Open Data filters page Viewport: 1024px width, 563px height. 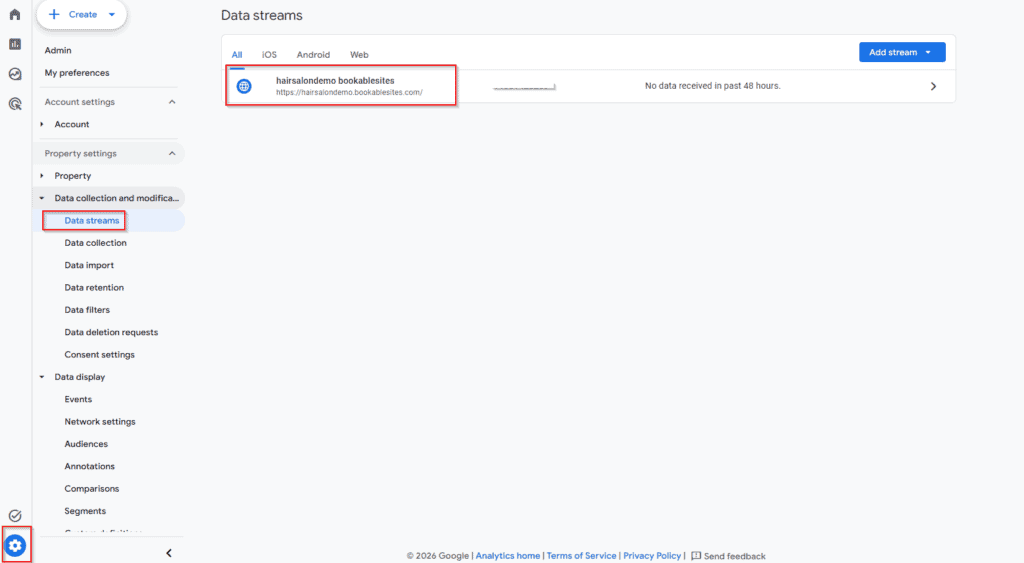point(87,310)
